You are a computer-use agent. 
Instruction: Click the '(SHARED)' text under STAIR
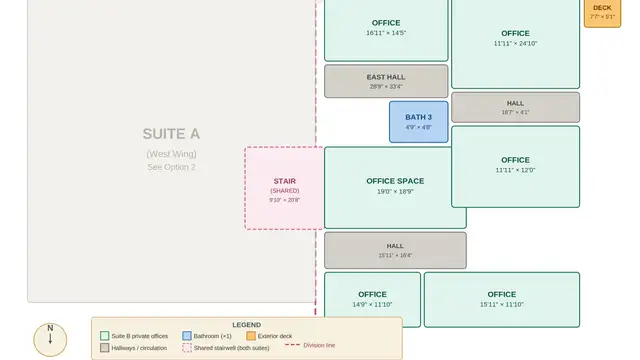coord(284,191)
